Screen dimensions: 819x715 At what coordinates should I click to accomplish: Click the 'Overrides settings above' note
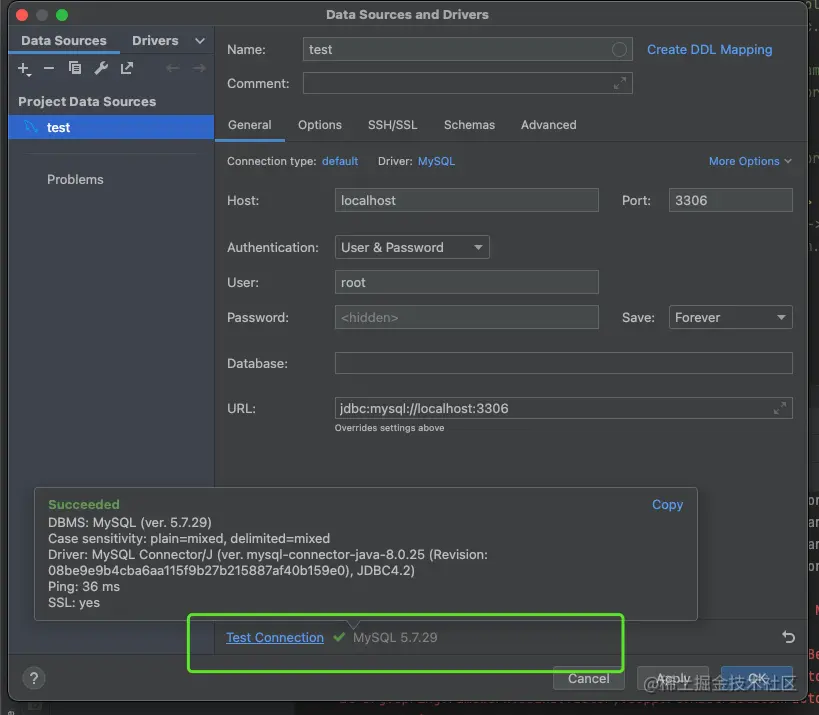pos(389,427)
